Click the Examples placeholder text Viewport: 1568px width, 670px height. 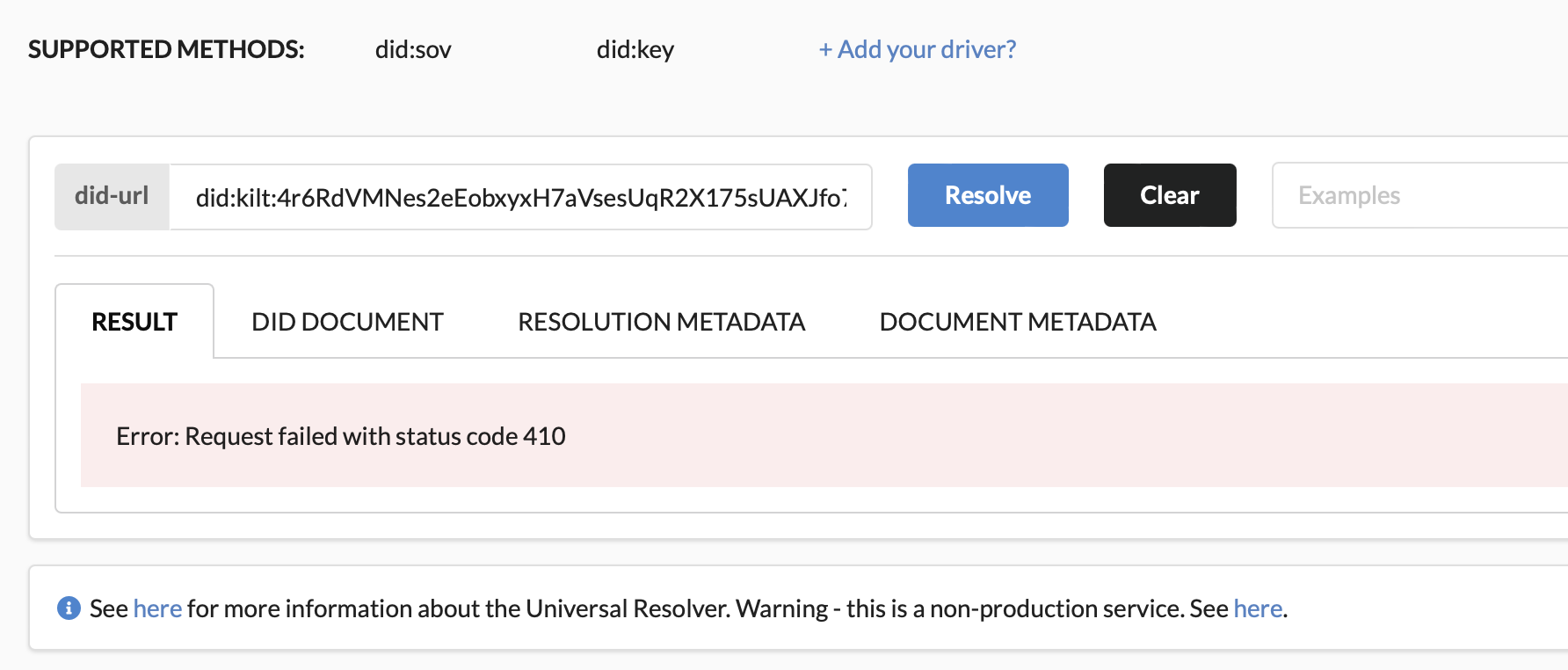tap(1350, 195)
